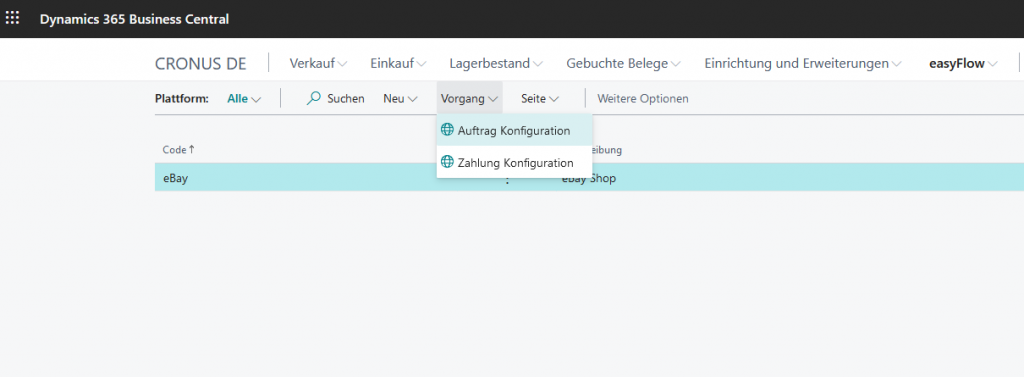Open the Lagerbestand dropdown
Screen dimensions: 1024x377
point(496,63)
